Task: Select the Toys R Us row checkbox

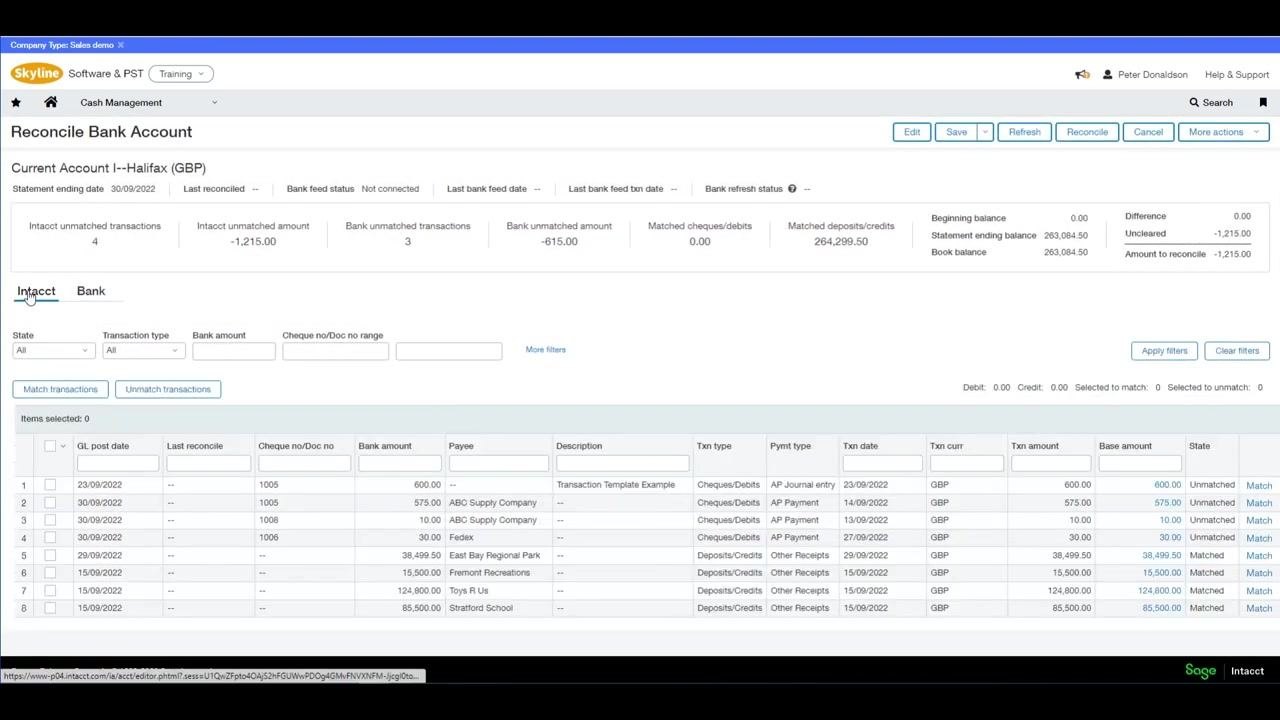Action: click(50, 591)
